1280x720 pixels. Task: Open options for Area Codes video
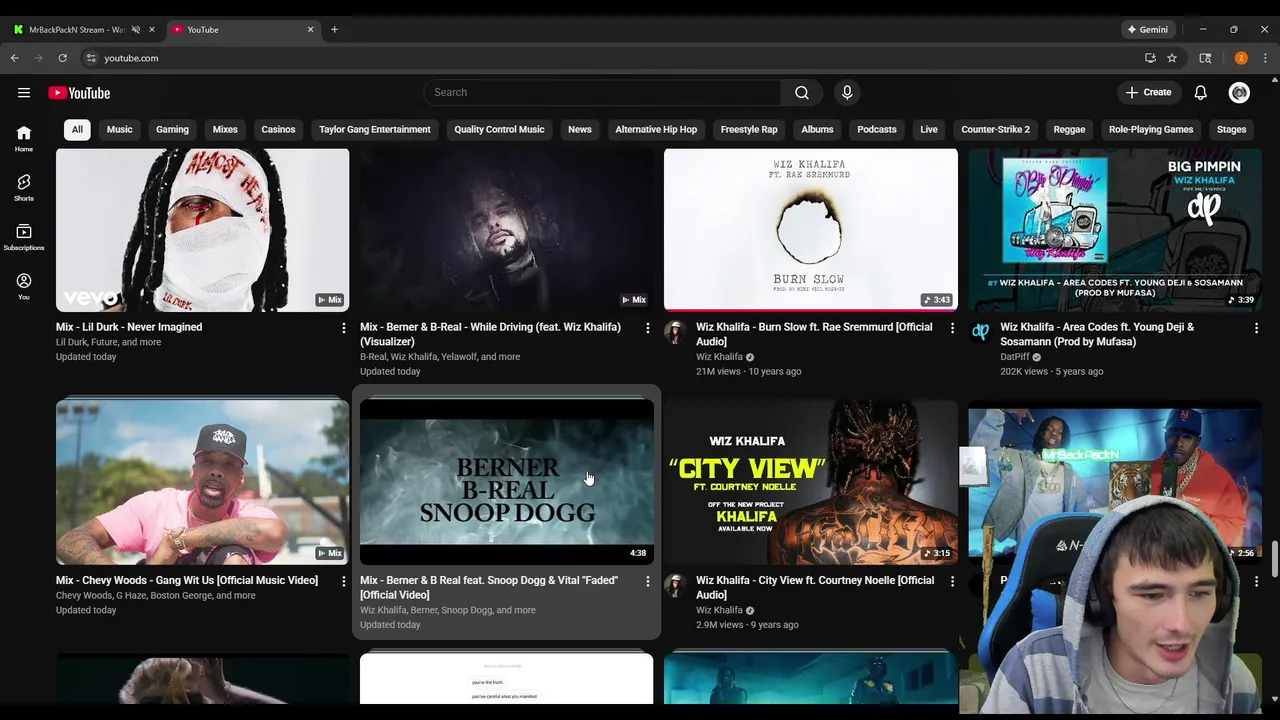(x=1256, y=328)
